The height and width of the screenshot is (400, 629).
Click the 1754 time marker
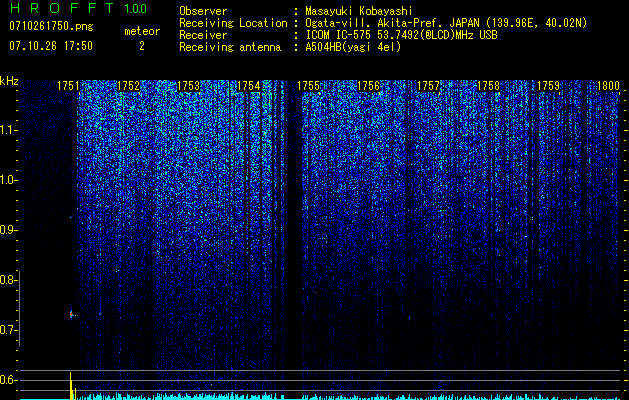coord(248,86)
